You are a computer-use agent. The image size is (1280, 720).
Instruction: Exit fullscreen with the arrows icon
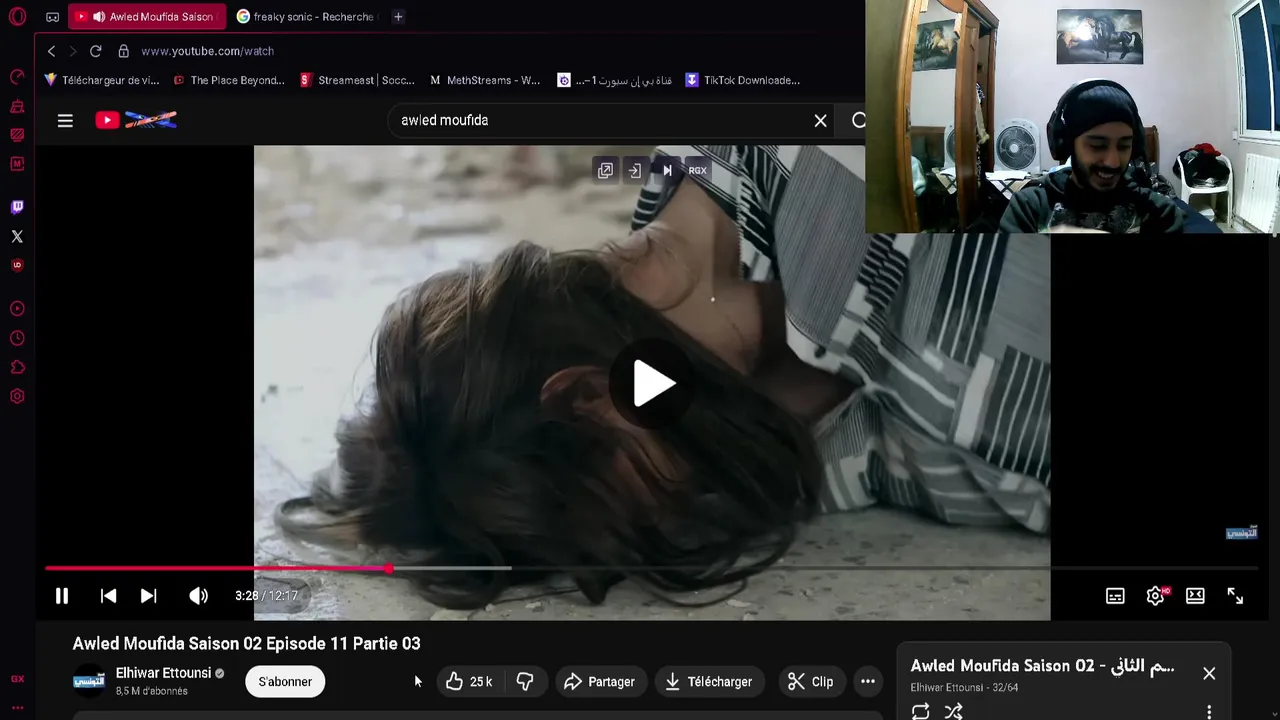(1235, 596)
